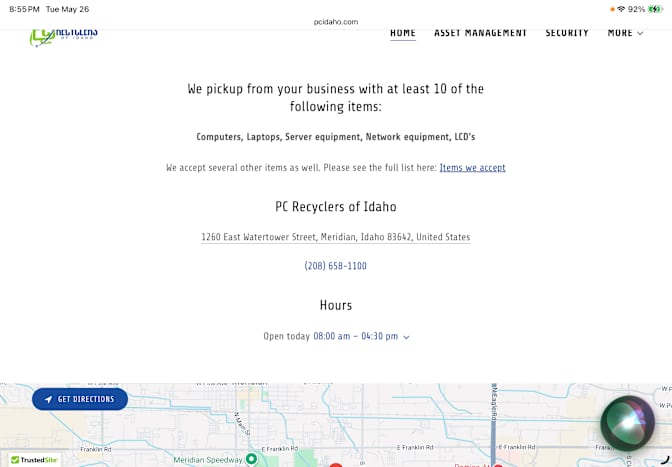Tap the Wi-Fi status icon

click(621, 9)
